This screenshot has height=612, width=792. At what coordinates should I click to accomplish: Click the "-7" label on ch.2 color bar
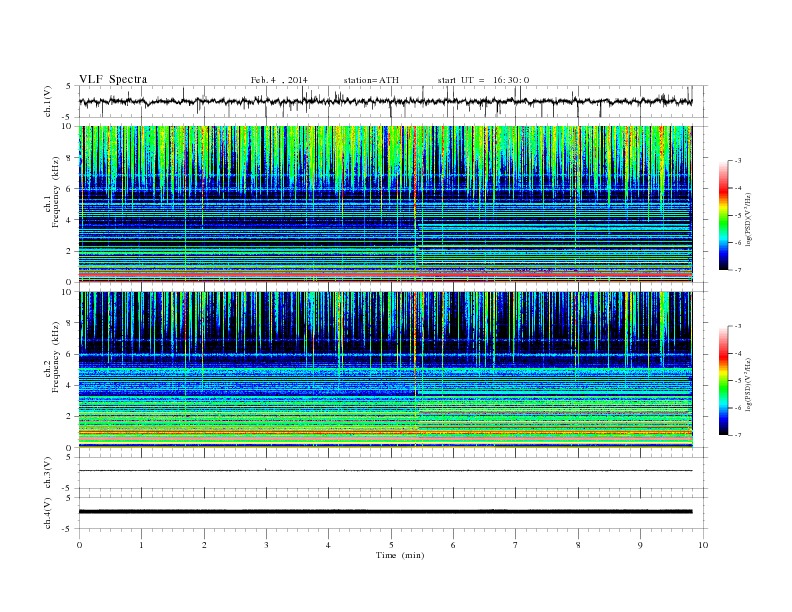point(737,435)
